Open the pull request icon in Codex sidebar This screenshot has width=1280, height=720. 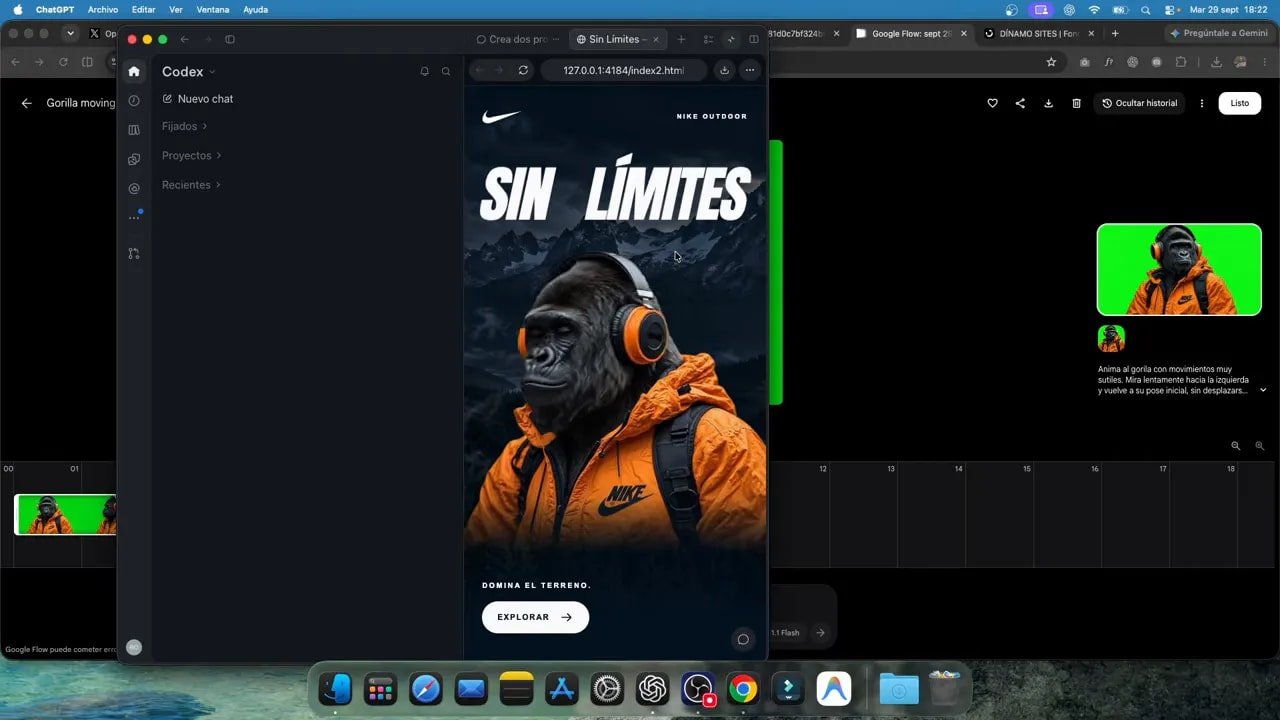134,254
